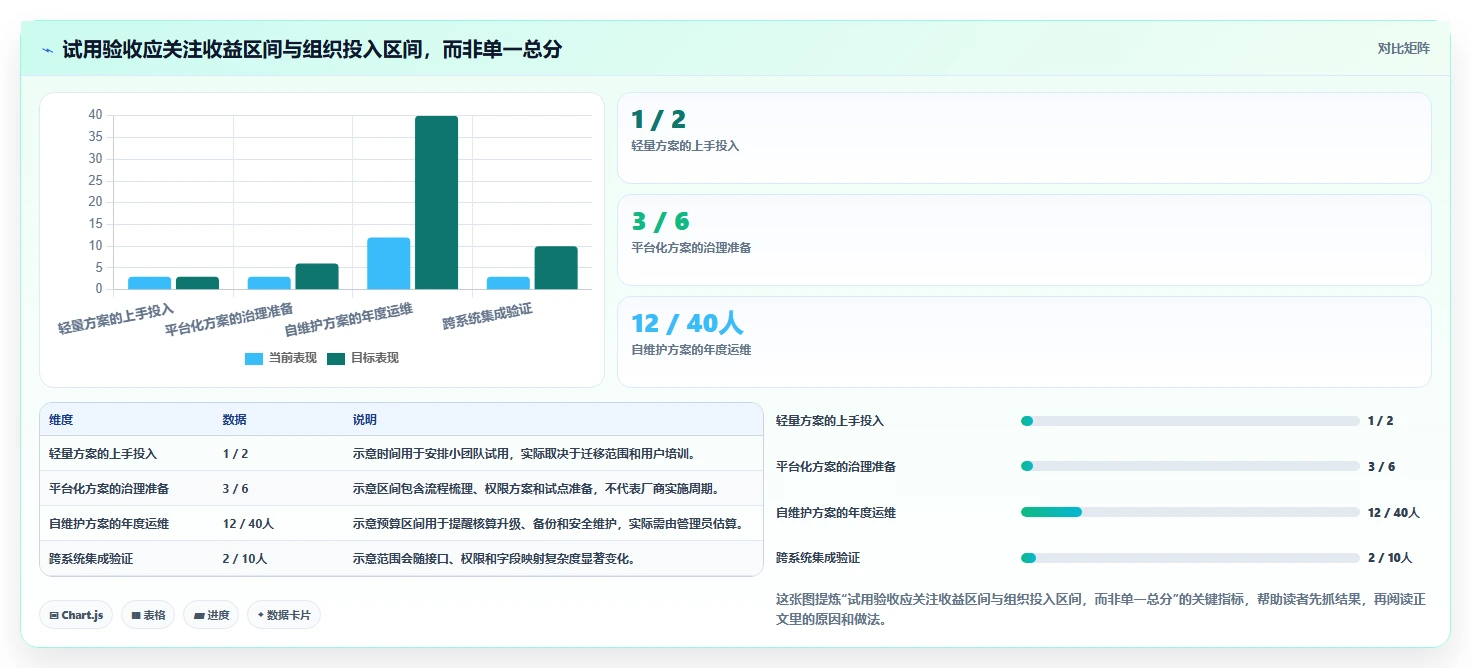The image size is (1471, 668).
Task: Click the summary paragraph starting 这张图提炼
Action: point(1101,609)
